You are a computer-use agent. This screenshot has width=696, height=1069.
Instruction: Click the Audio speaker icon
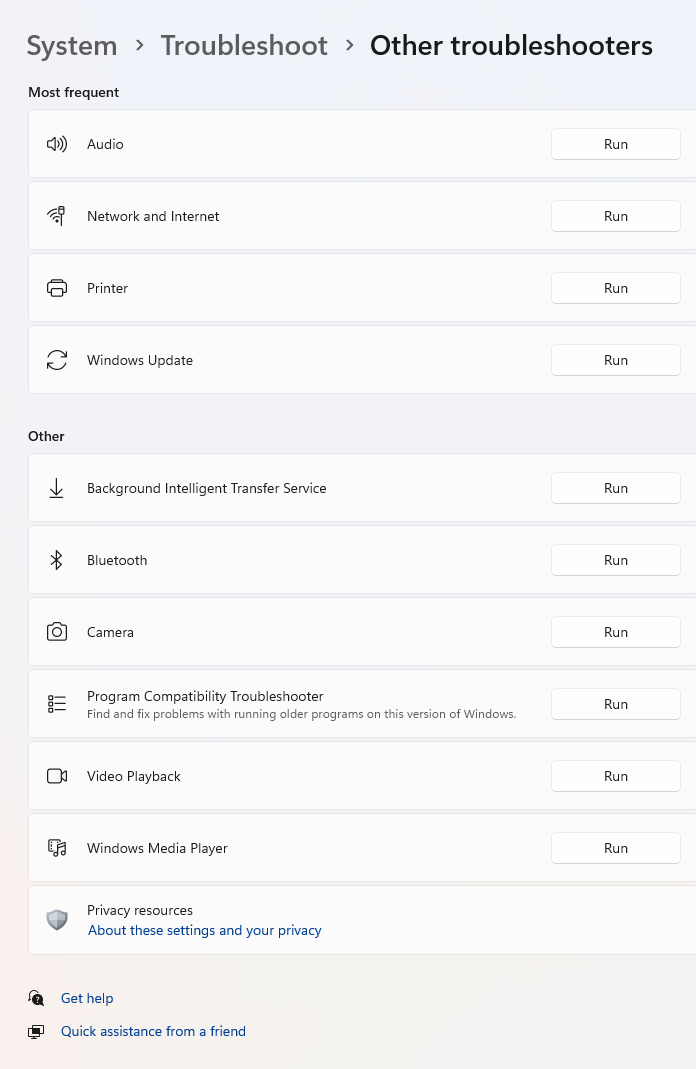57,144
